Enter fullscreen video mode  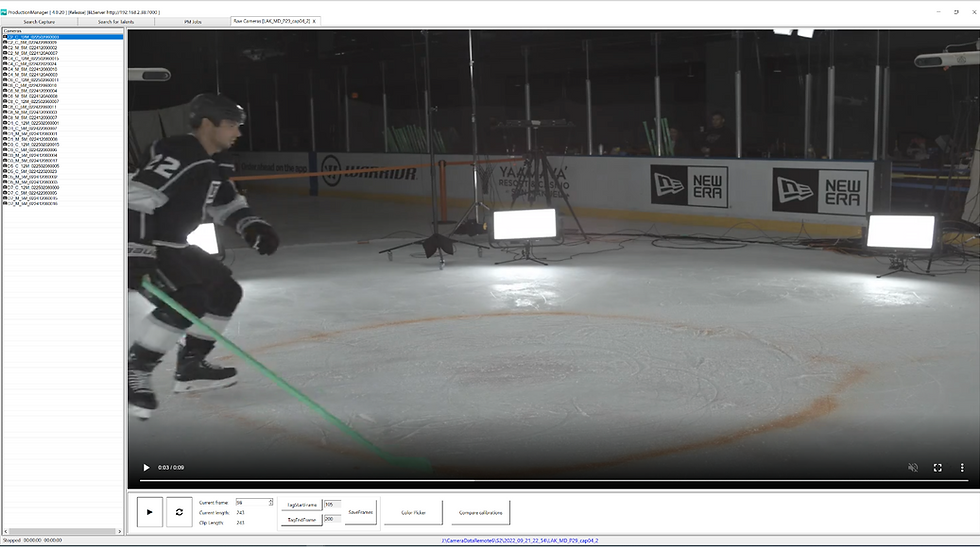(x=938, y=468)
